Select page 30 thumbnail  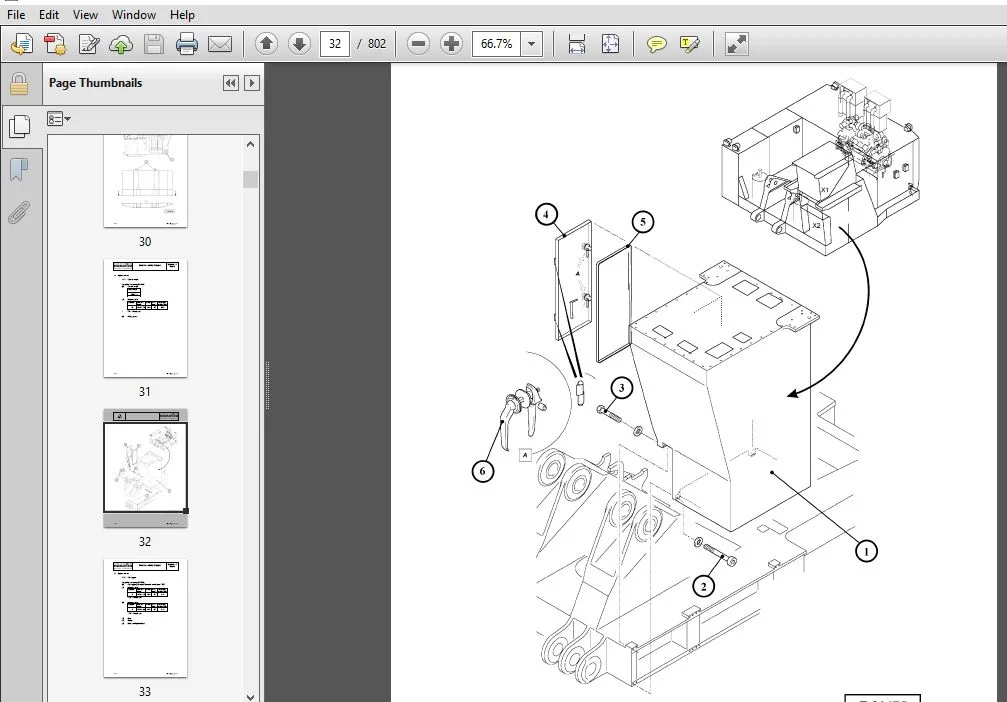tap(145, 180)
